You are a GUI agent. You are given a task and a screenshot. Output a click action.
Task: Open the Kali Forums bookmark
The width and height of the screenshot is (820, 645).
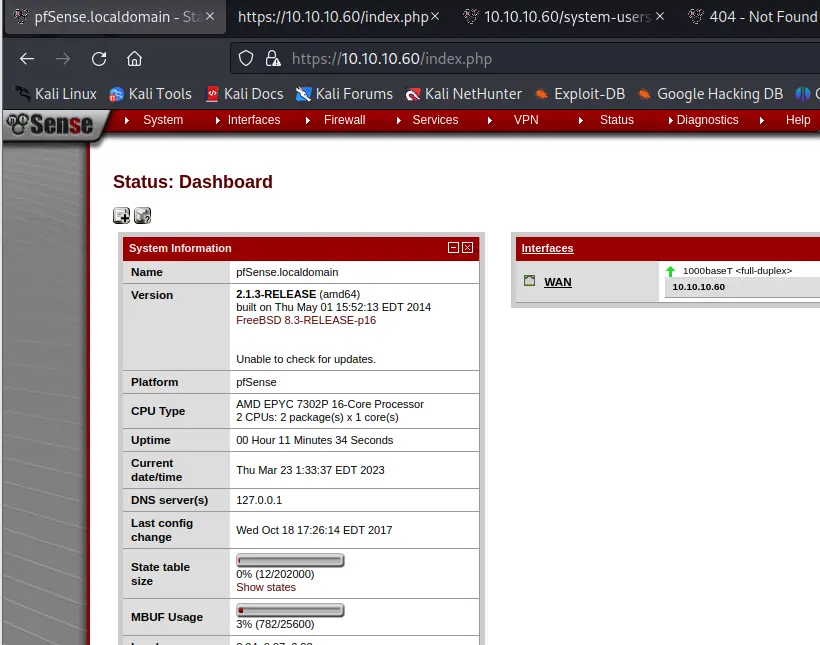pyautogui.click(x=344, y=94)
